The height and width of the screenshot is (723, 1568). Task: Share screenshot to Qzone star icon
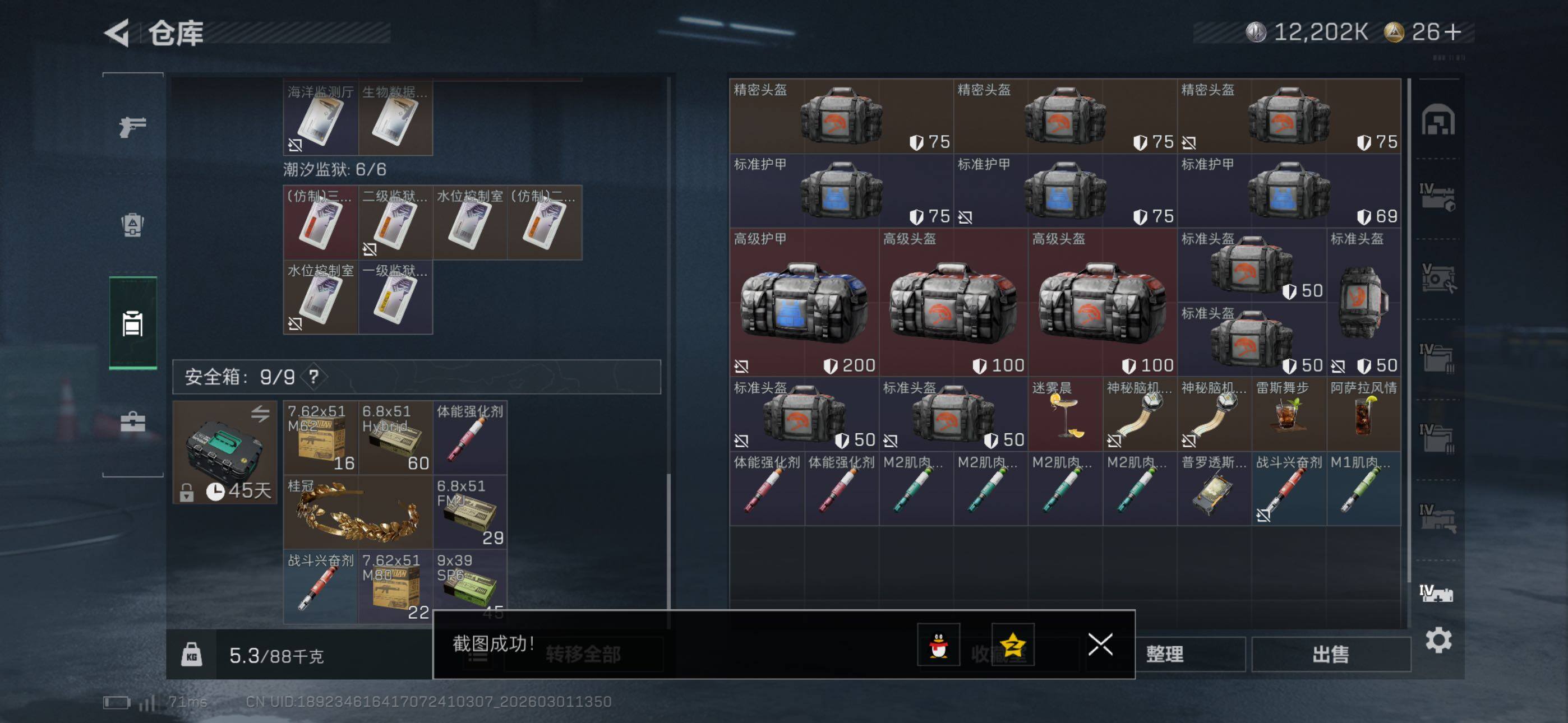[x=1013, y=645]
